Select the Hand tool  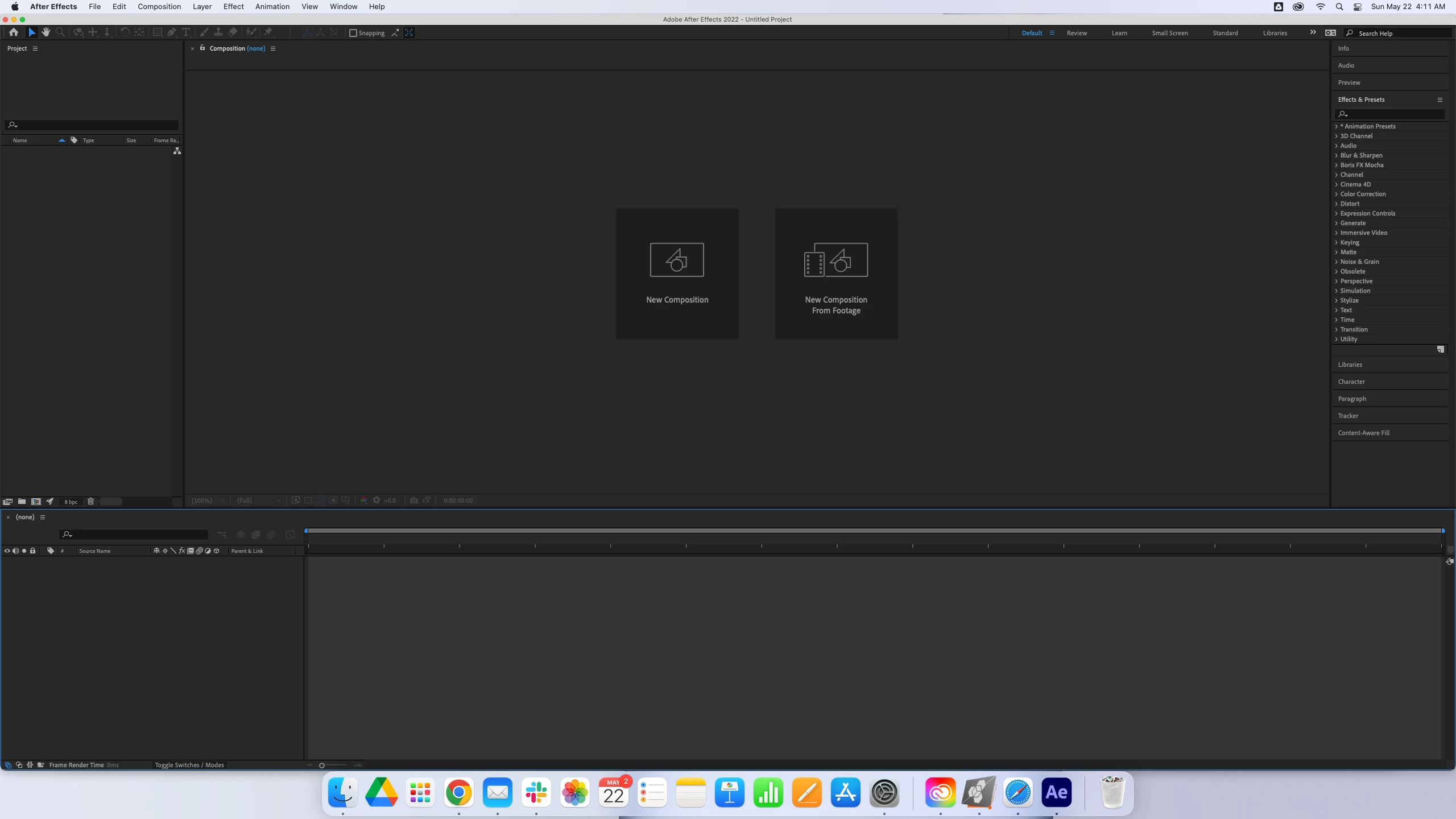pos(46,32)
